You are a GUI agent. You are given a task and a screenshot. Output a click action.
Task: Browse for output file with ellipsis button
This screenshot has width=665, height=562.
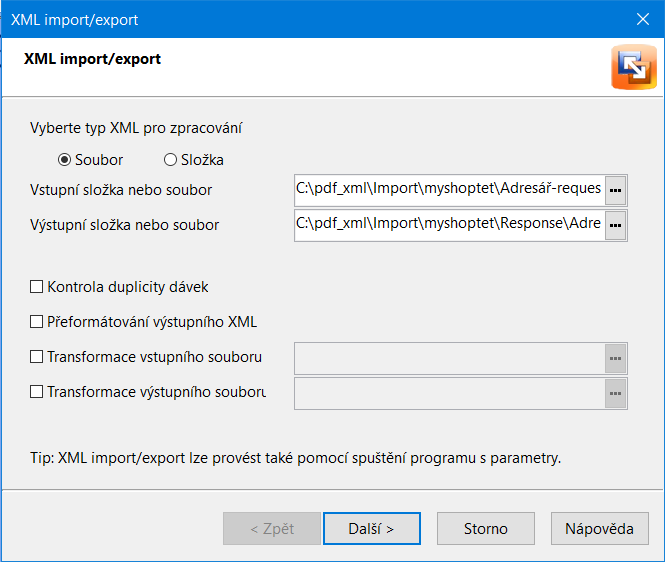(615, 225)
